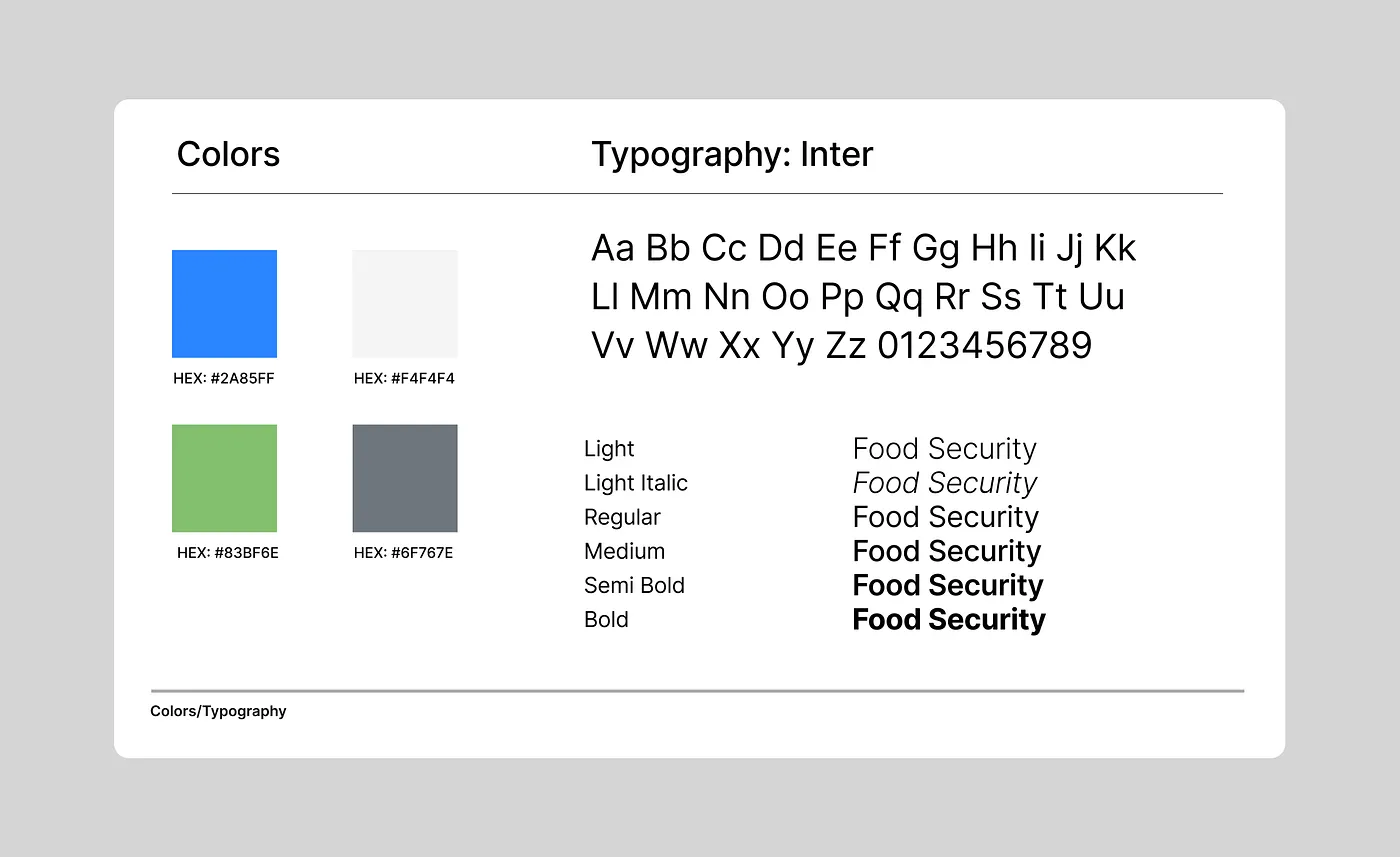Viewport: 1400px width, 857px height.
Task: Select the HEX: #83BF6E text
Action: click(228, 553)
